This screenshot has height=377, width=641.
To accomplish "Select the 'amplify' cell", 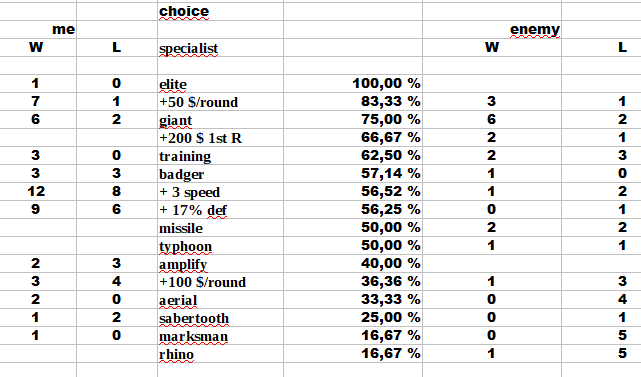I will 220,263.
